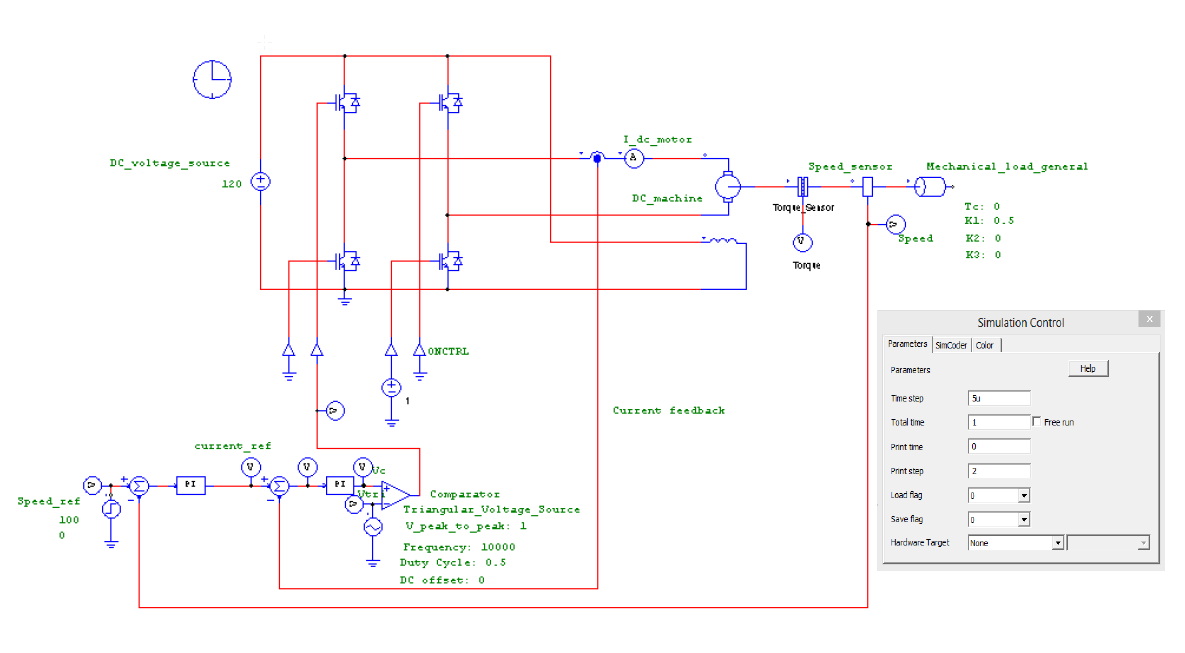Click the 'V_peak_to_peak: 1' text
The image size is (1185, 653).
point(466,526)
